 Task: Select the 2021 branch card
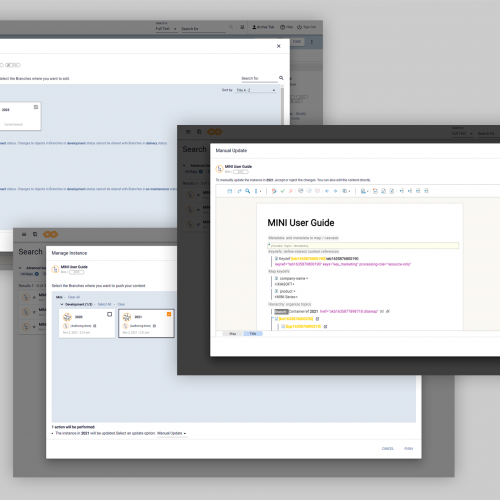(x=146, y=323)
